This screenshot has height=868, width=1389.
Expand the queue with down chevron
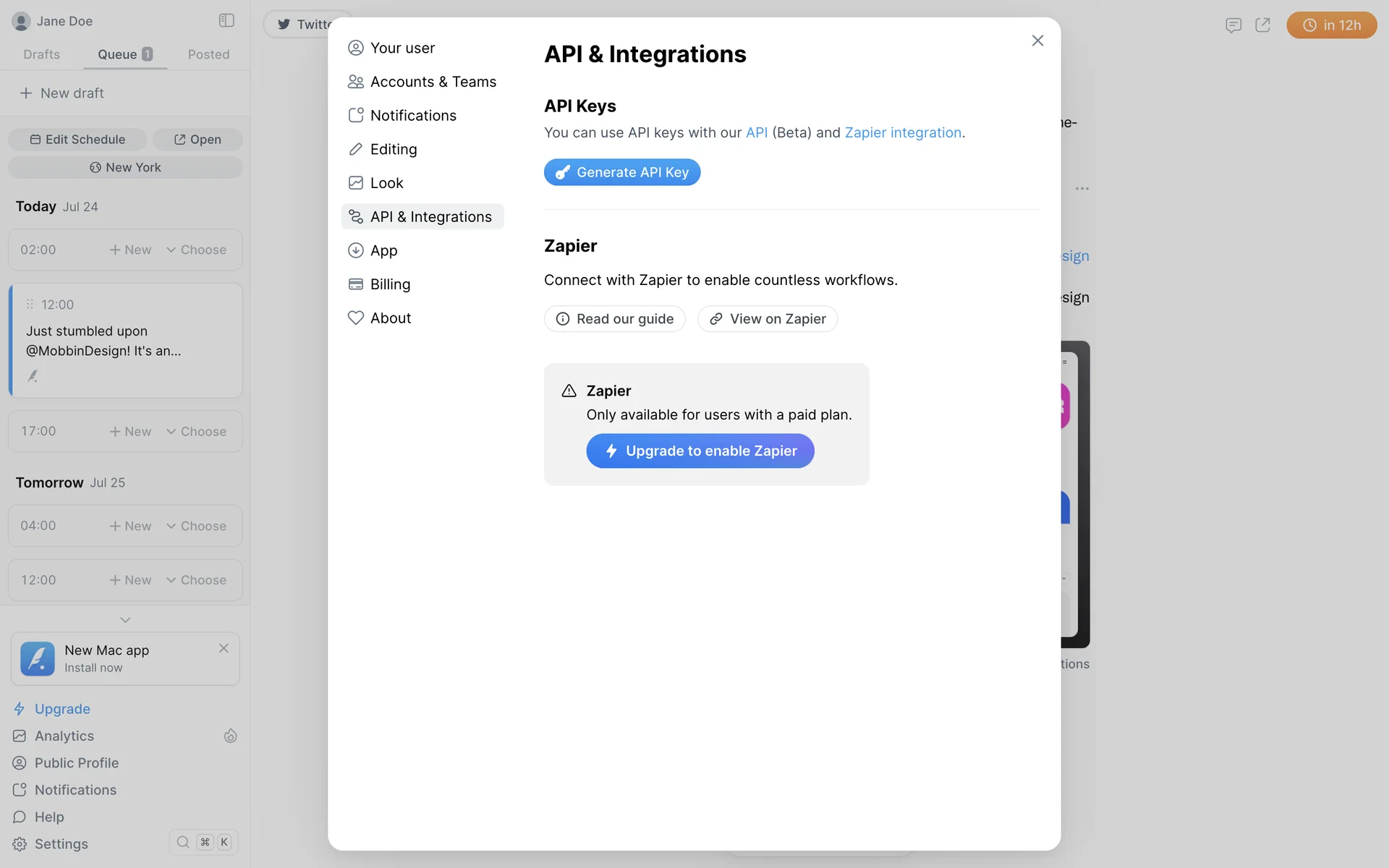point(125,620)
